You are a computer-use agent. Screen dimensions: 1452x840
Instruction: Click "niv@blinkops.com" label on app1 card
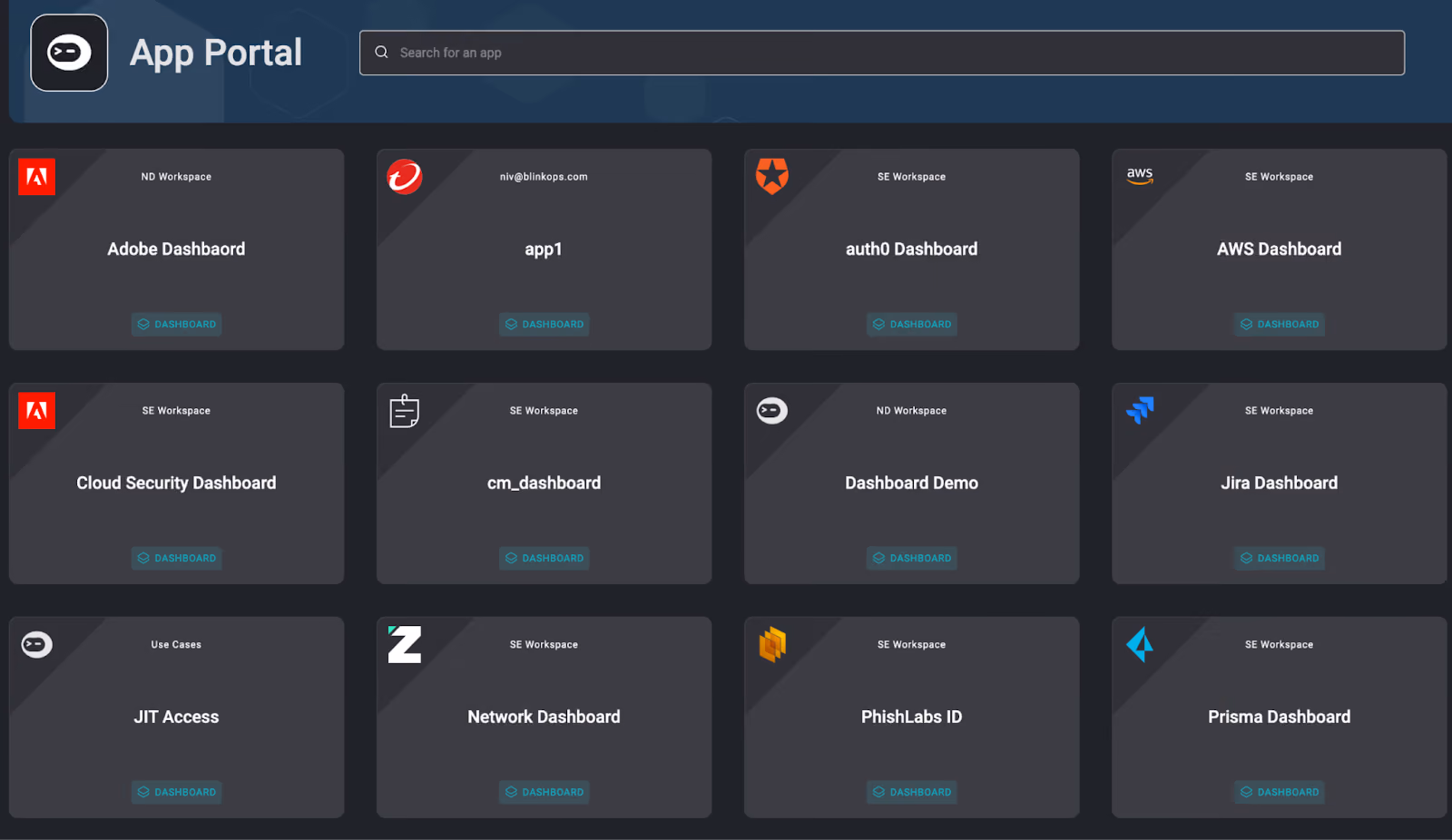pyautogui.click(x=544, y=177)
